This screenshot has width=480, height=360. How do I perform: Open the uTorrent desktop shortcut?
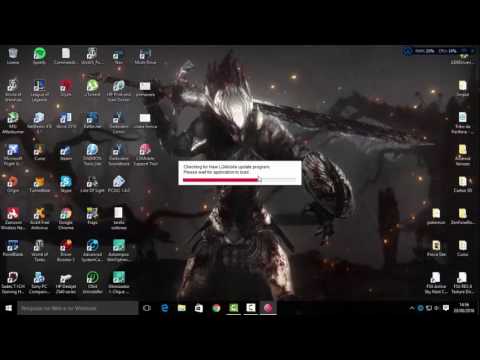point(92,88)
